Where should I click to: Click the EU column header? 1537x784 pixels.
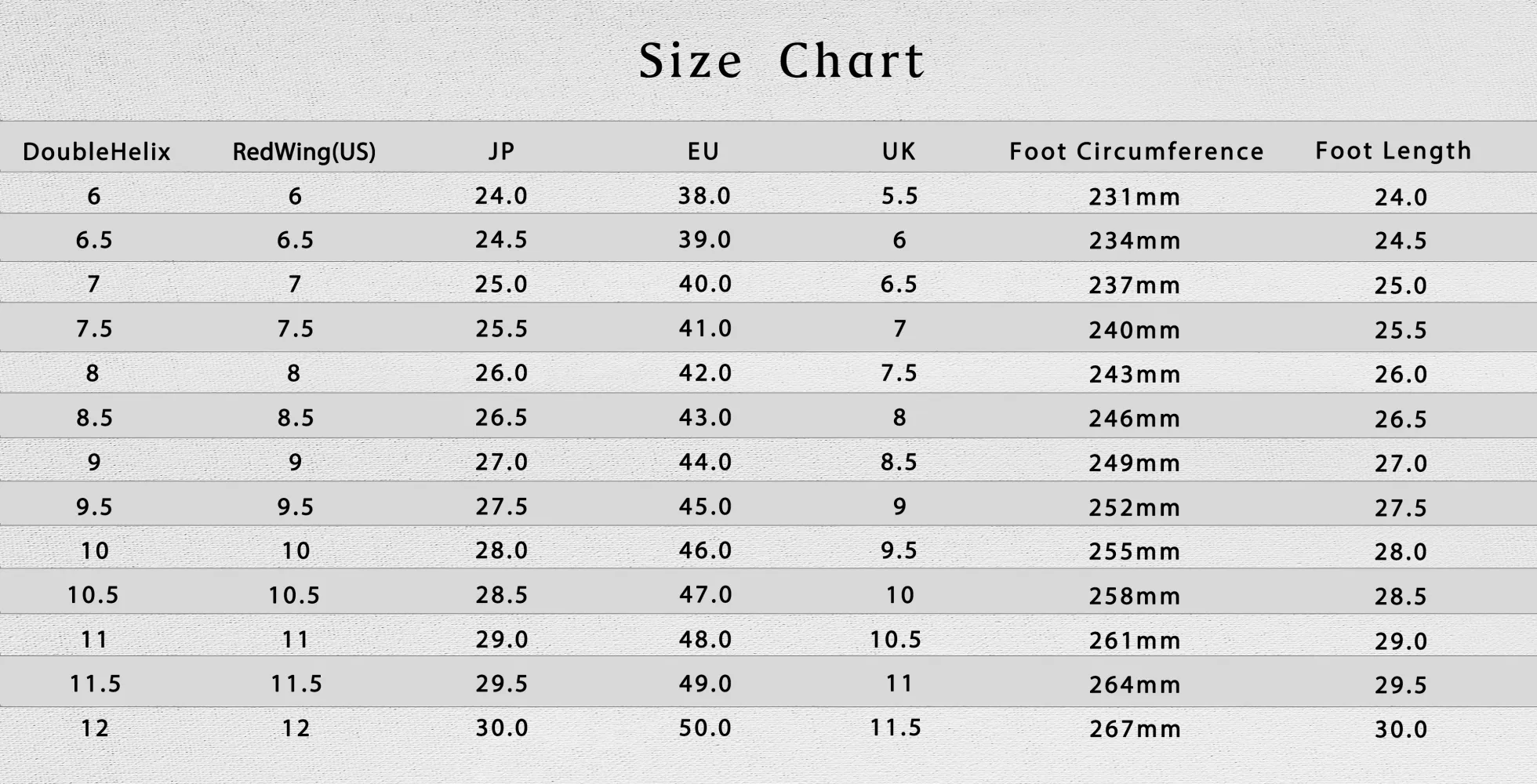pyautogui.click(x=703, y=151)
